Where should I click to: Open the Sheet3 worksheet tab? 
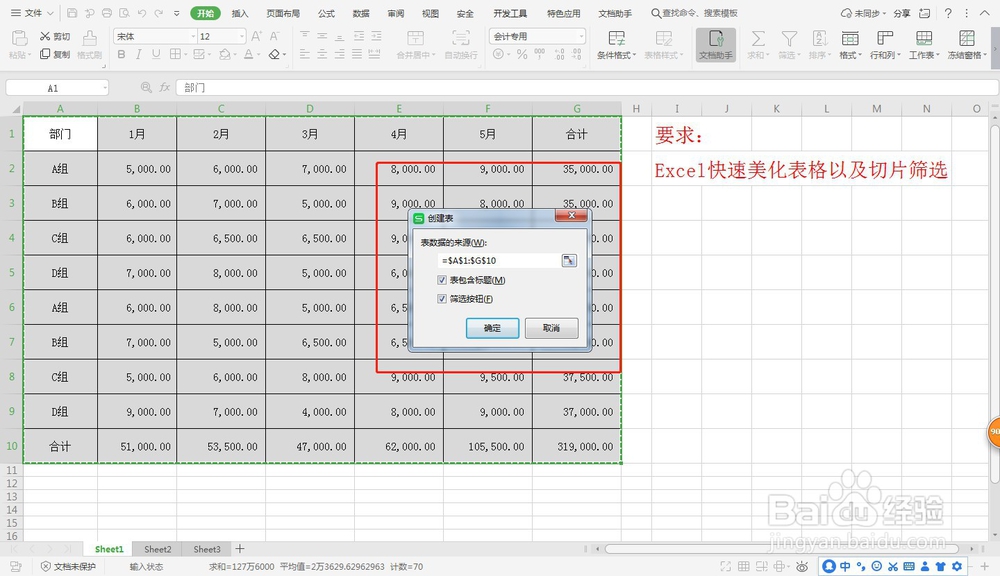point(207,549)
